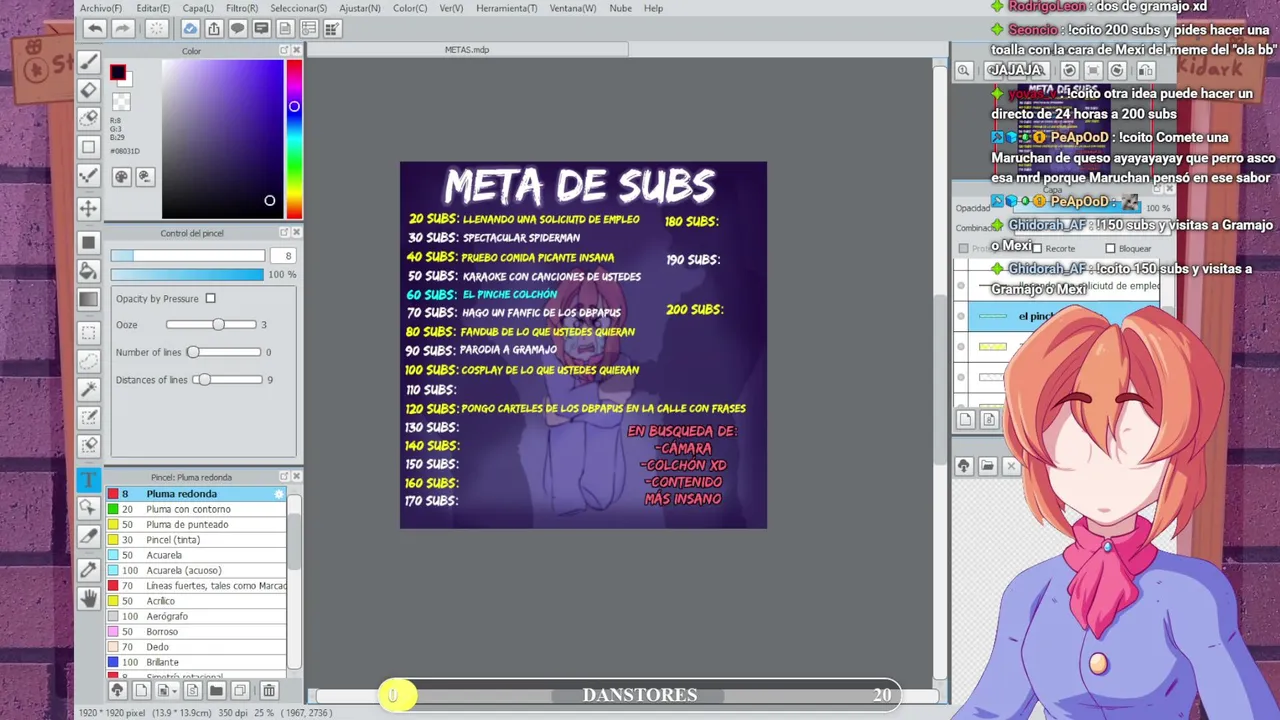Click brush size slider bar
This screenshot has height=720, width=1280.
(x=188, y=256)
